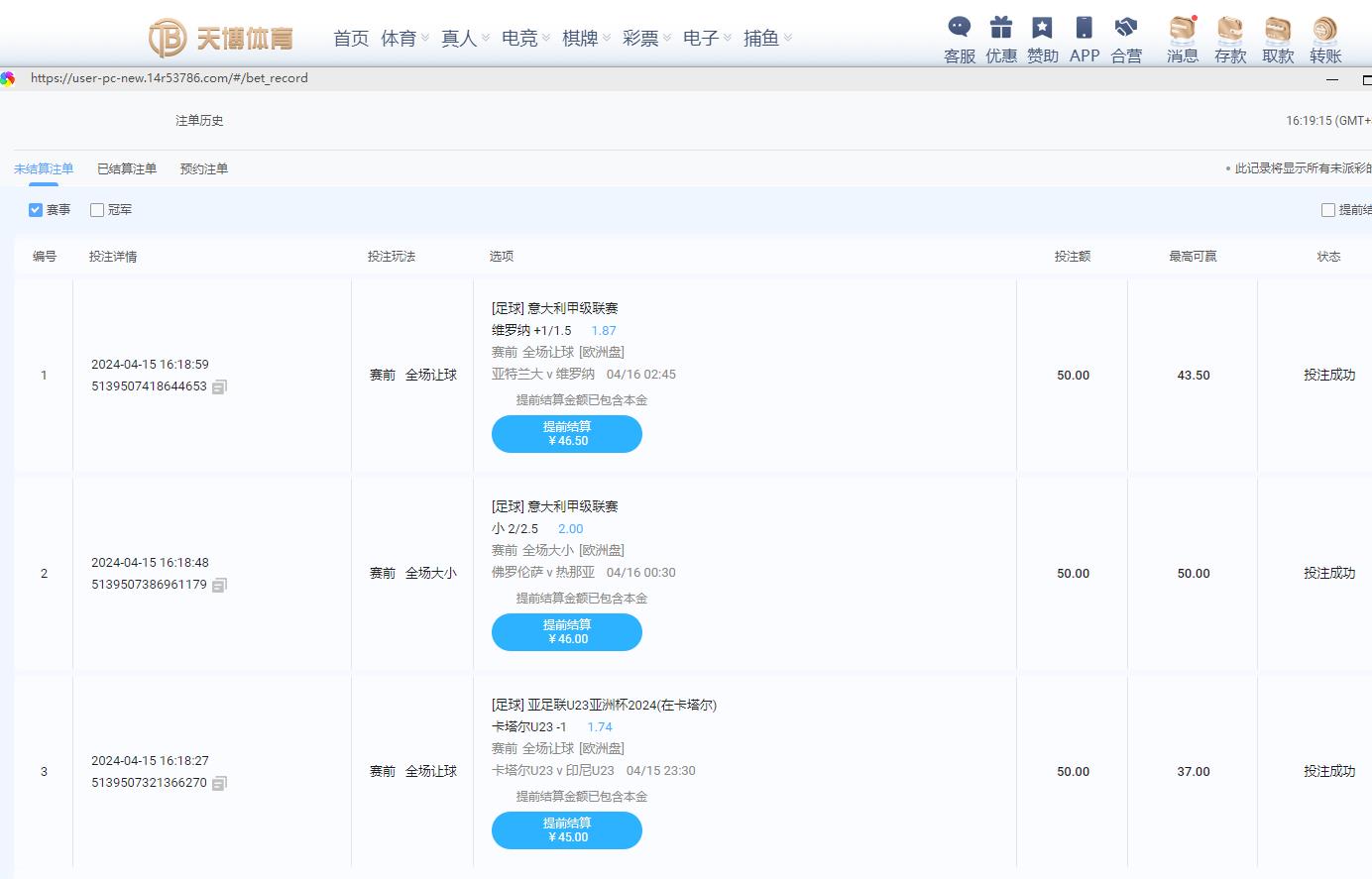Open the 赞助 sponsorship icon
The image size is (1372, 879).
1042,29
